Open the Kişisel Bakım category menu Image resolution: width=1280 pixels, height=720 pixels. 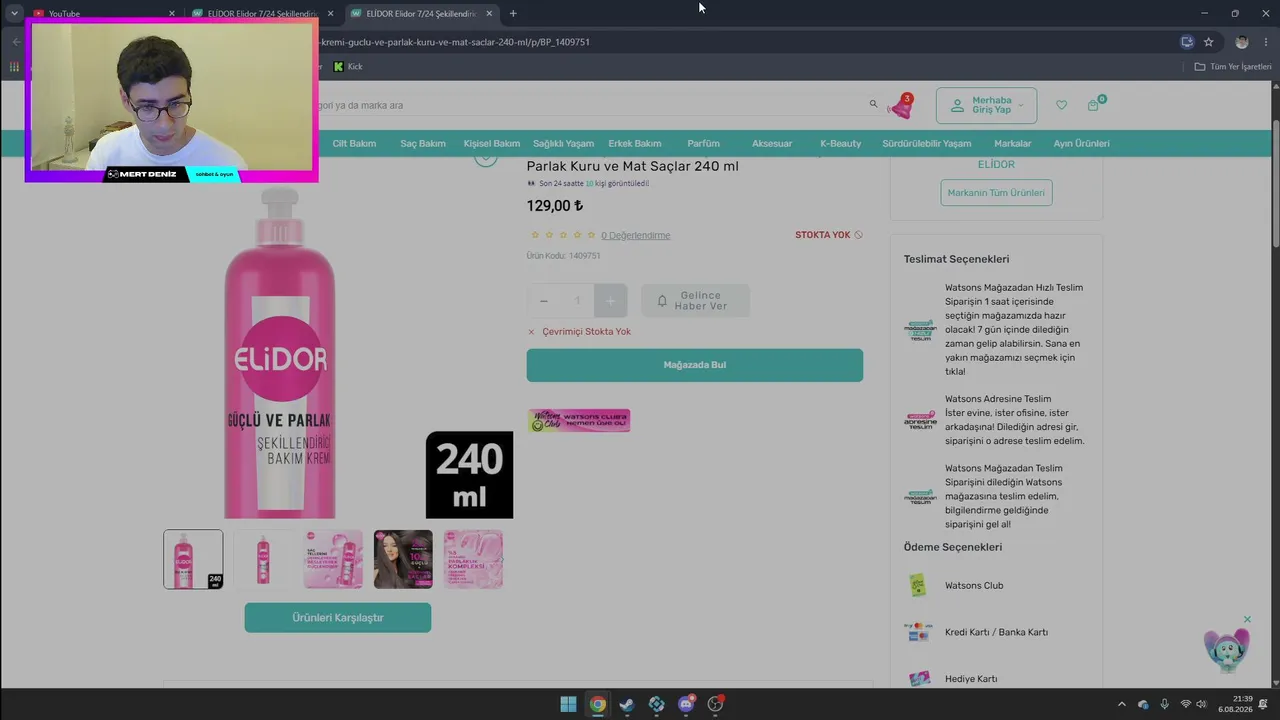click(x=492, y=143)
